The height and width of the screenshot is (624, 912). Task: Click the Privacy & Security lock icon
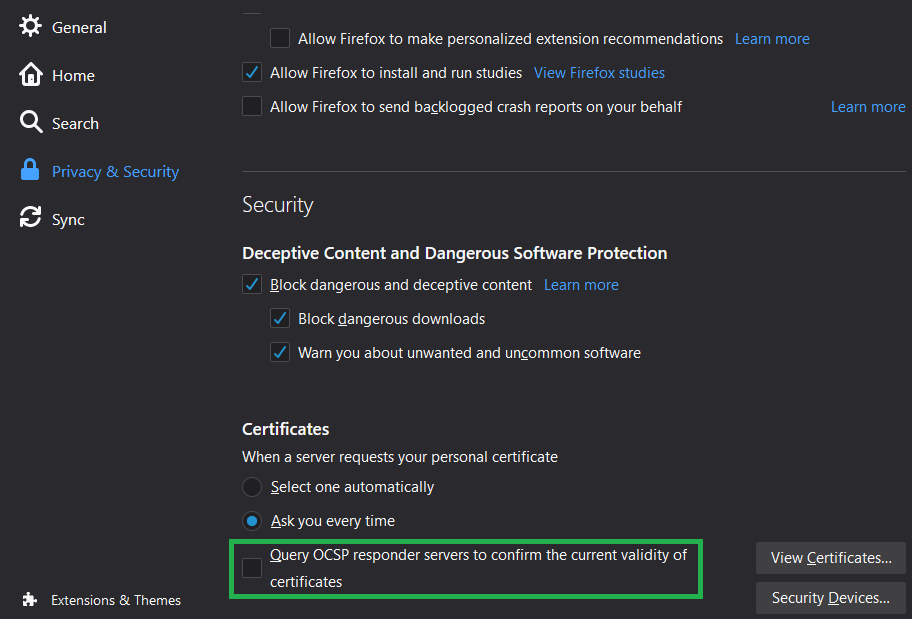click(31, 171)
